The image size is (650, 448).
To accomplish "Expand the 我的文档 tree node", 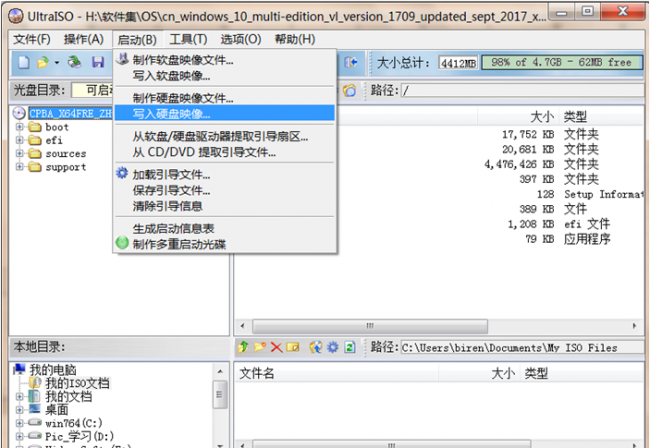I will 19,396.
